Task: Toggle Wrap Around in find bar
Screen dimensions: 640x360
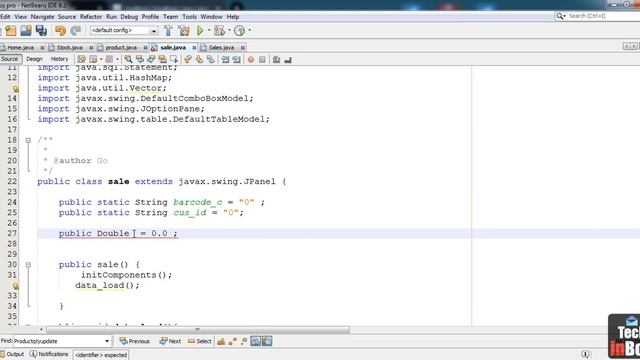Action: (267, 341)
